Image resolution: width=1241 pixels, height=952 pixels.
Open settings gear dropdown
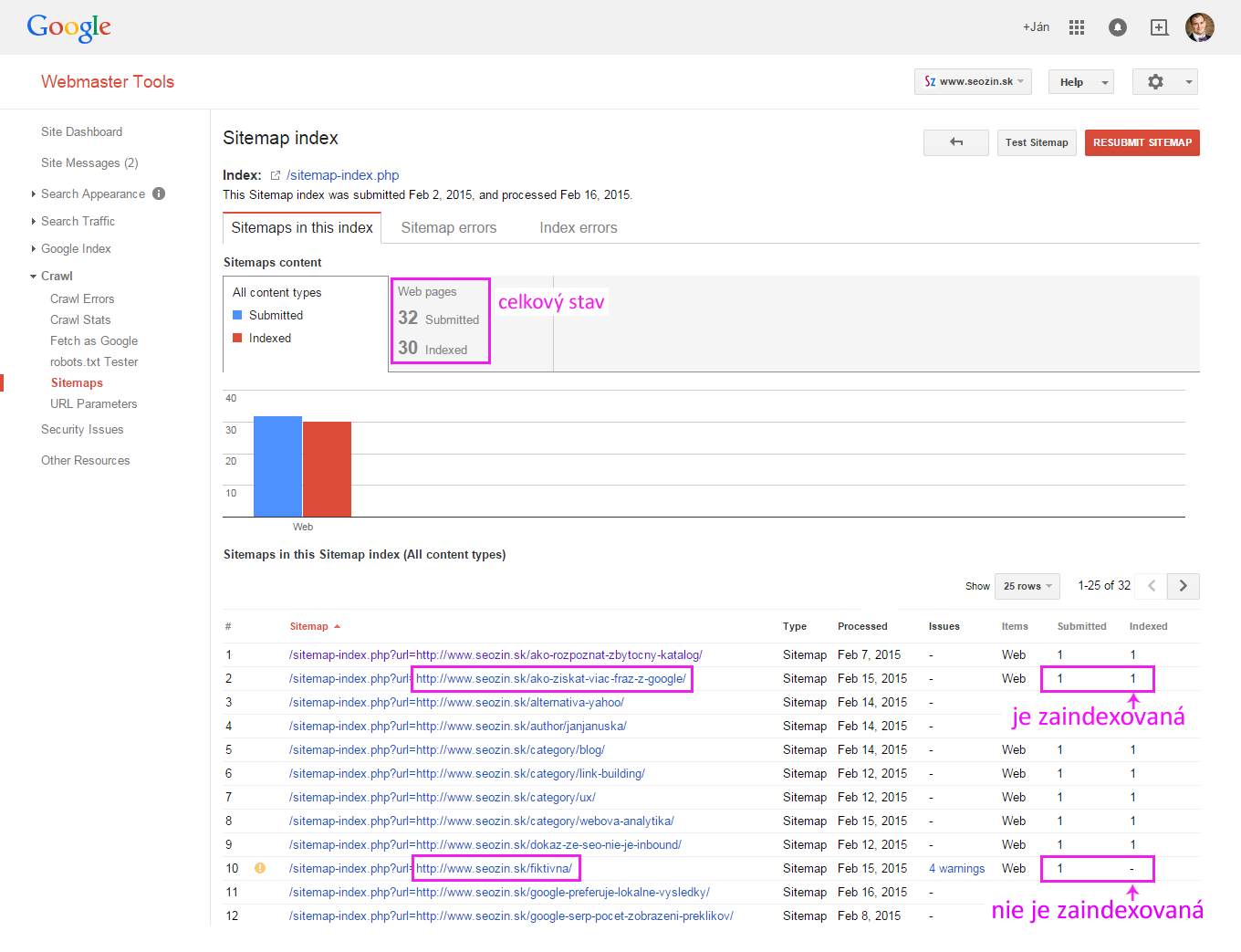click(x=1164, y=81)
